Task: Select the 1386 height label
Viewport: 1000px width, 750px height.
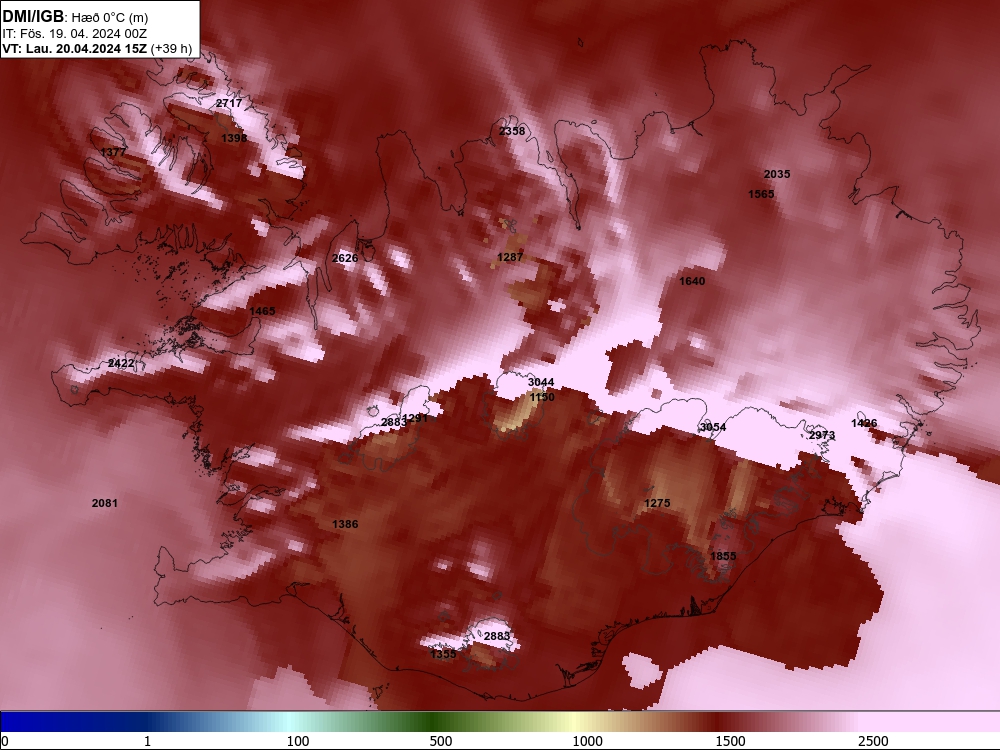Action: tap(345, 524)
